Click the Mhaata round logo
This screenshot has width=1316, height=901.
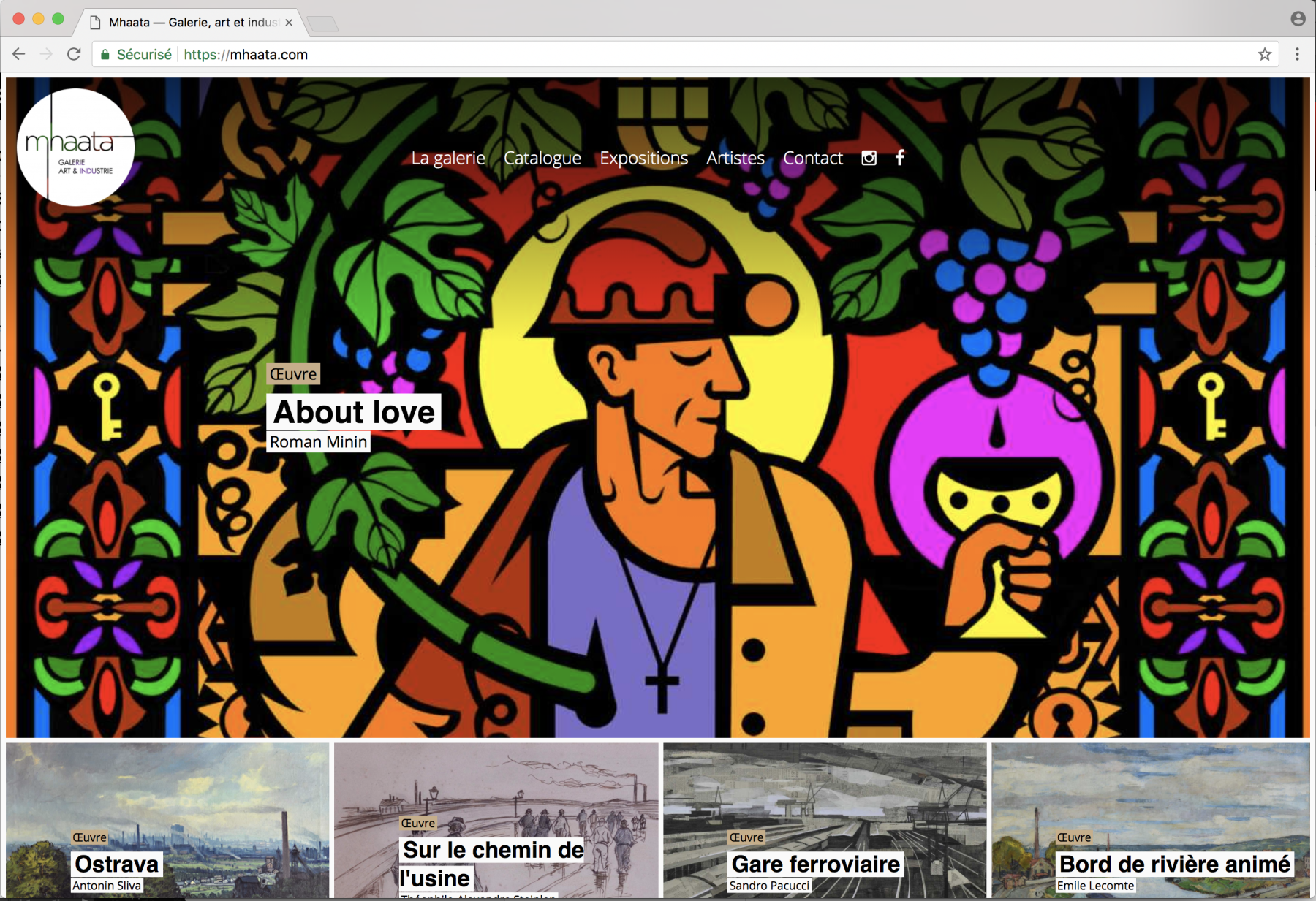click(x=75, y=147)
